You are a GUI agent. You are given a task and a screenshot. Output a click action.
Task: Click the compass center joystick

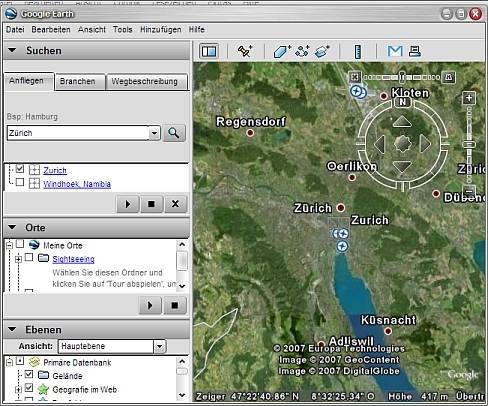(402, 144)
